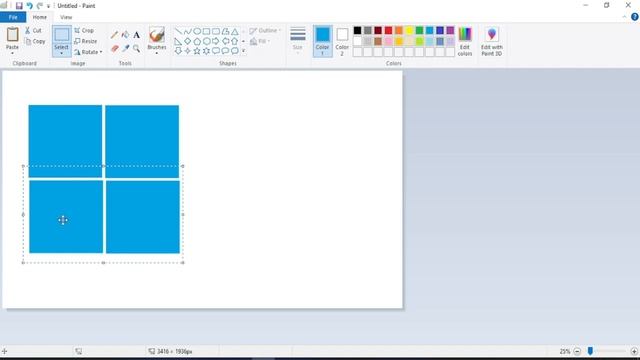Pick the black color swatch
This screenshot has width=640, height=360.
point(358,31)
